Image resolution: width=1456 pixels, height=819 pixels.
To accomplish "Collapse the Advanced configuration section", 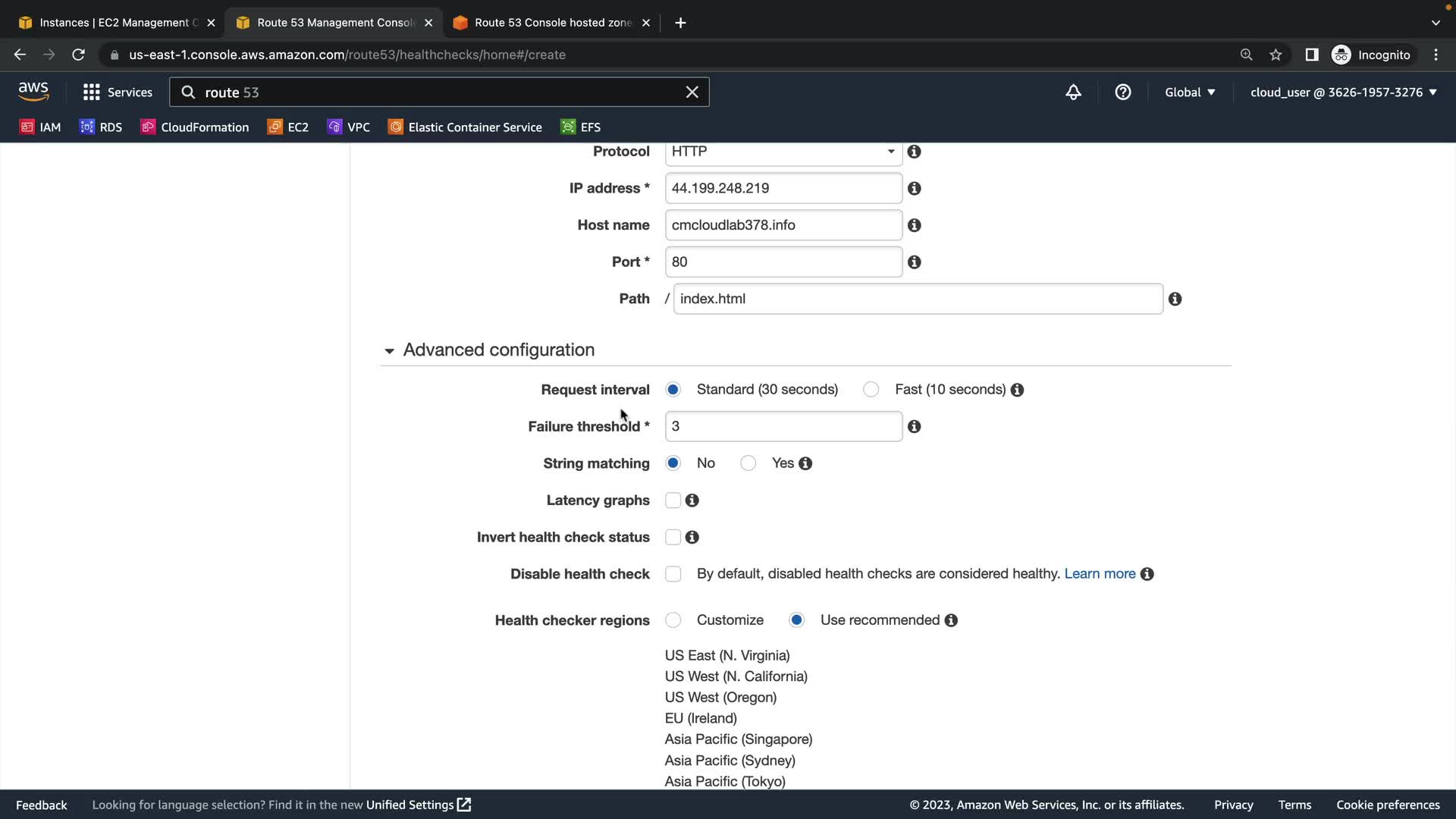I will pos(389,350).
